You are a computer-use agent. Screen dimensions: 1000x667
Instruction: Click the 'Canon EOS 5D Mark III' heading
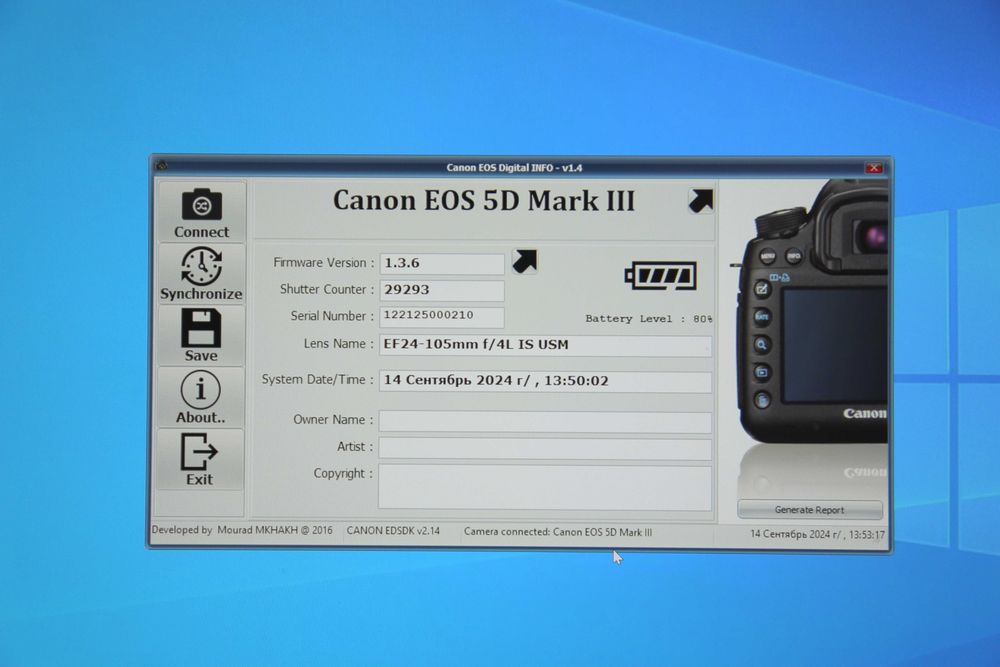point(484,200)
